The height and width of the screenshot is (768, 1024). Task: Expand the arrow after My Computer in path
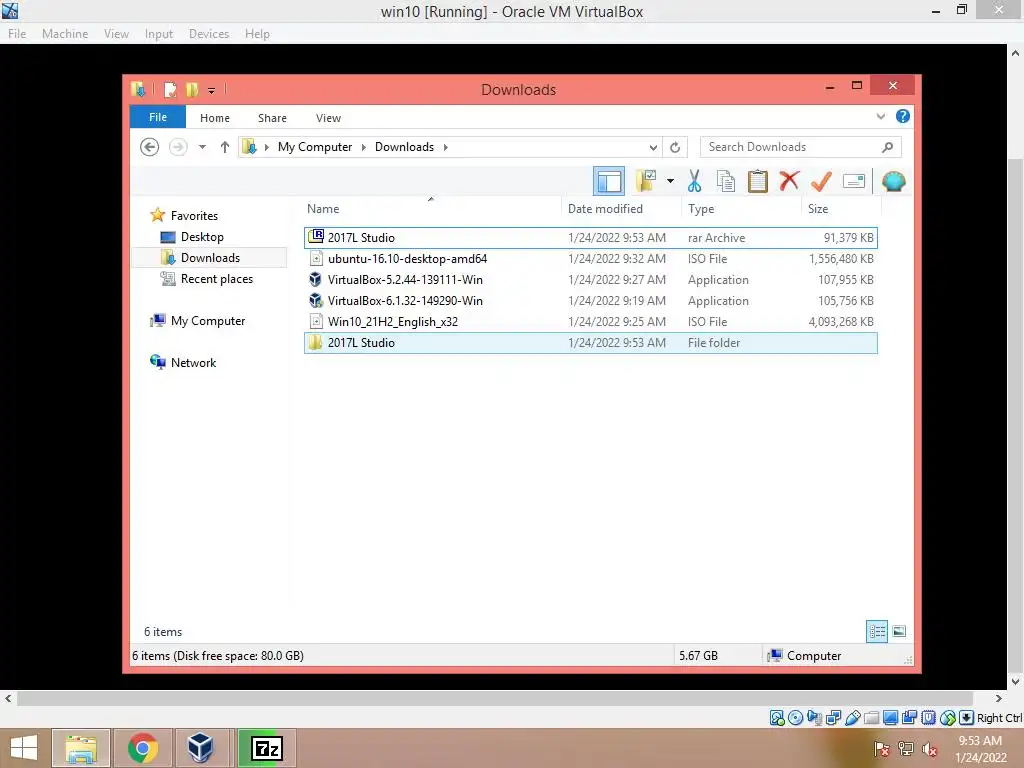point(364,147)
